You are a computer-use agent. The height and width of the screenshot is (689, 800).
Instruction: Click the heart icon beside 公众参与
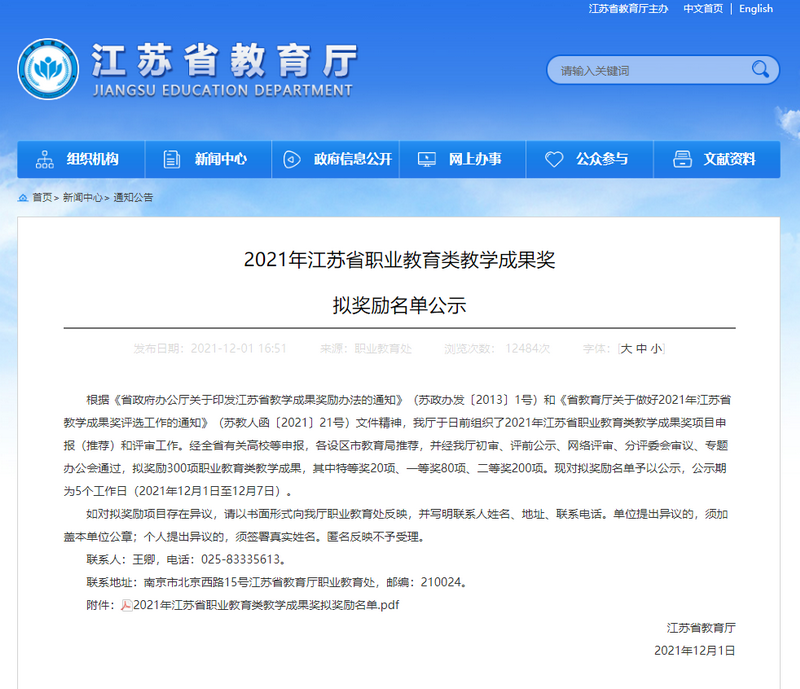(x=555, y=158)
